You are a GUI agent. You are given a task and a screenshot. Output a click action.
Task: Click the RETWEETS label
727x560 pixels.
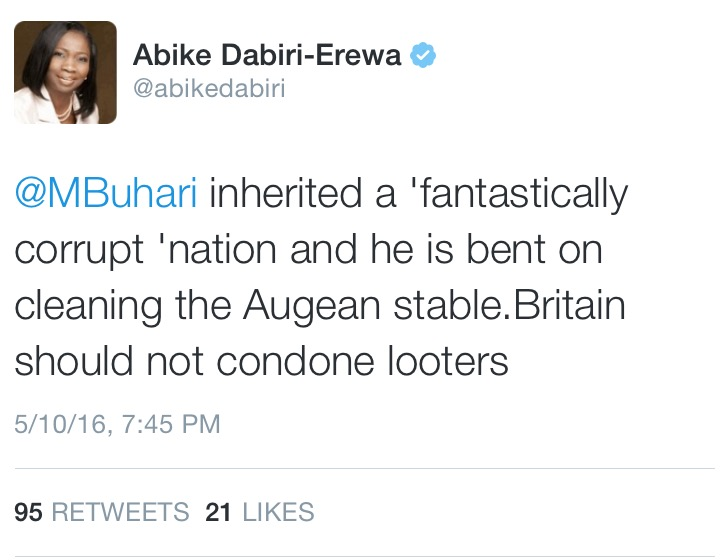[120, 512]
